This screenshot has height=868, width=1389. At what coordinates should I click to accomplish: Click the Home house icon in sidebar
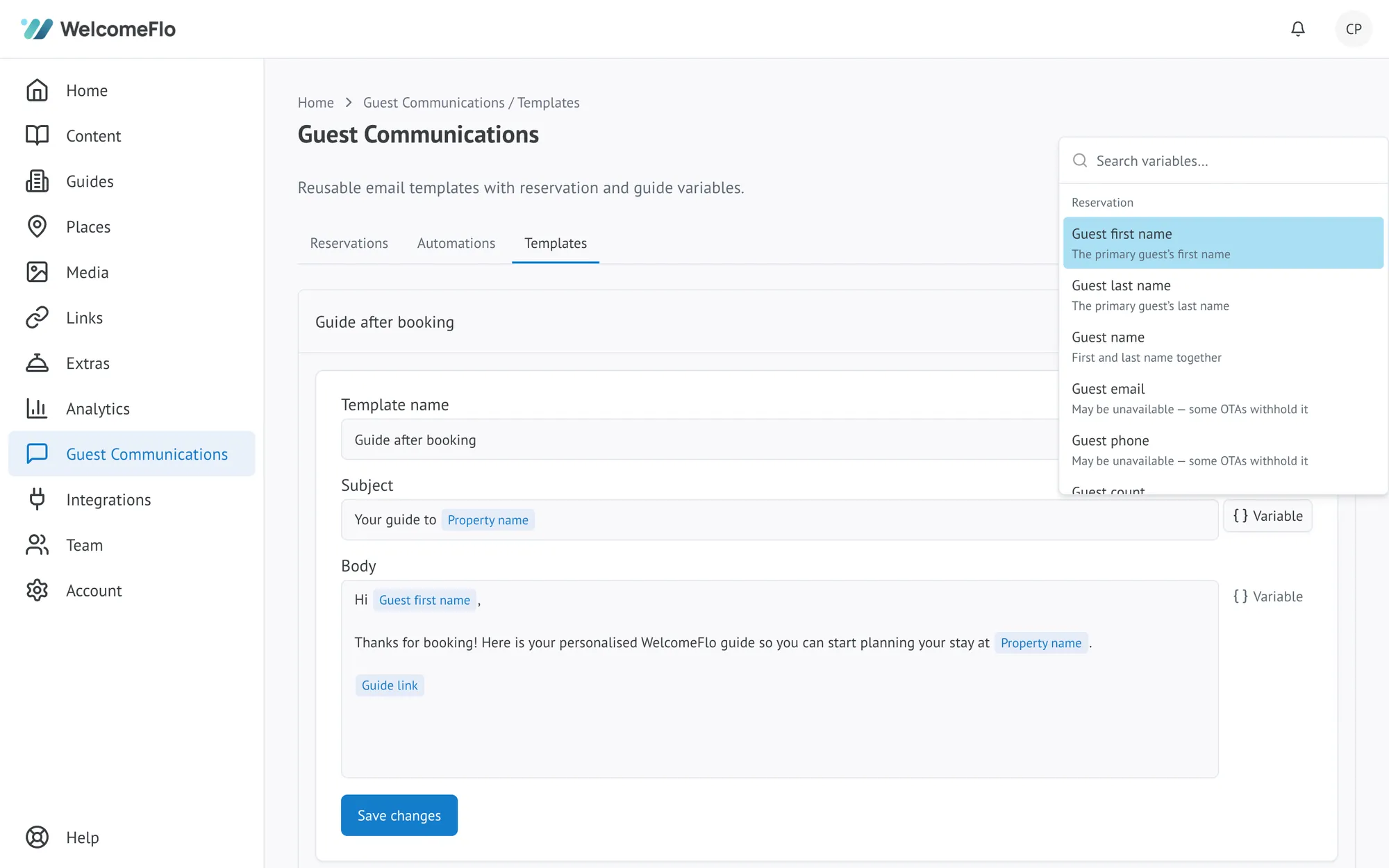[x=37, y=90]
